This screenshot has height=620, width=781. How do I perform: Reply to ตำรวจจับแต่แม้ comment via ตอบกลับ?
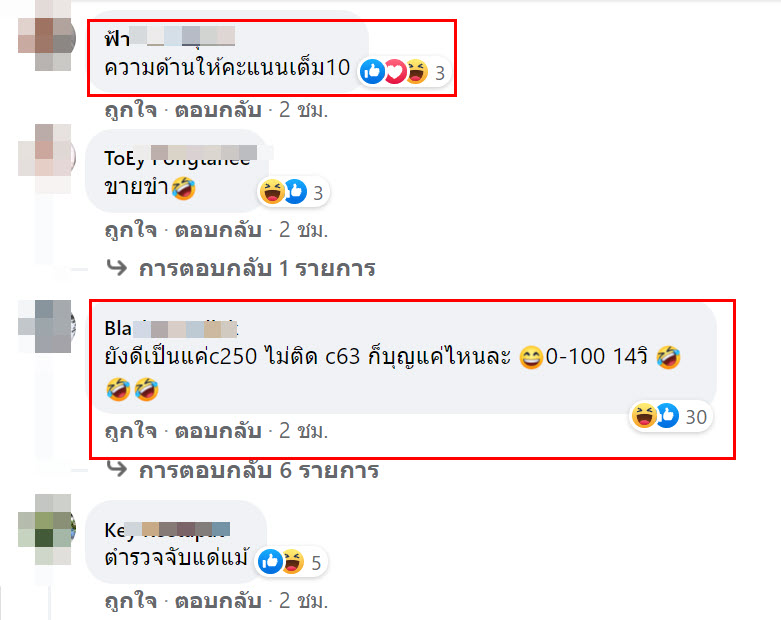click(218, 601)
